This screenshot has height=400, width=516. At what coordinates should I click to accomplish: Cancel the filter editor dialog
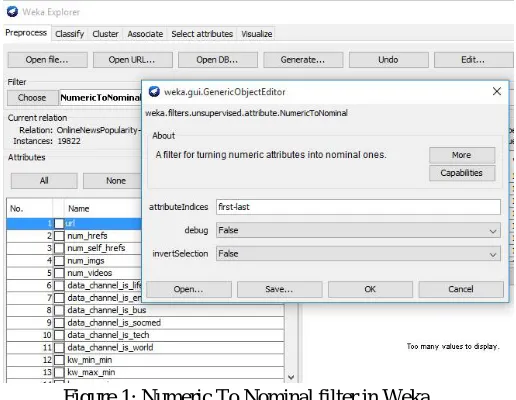[x=461, y=289]
